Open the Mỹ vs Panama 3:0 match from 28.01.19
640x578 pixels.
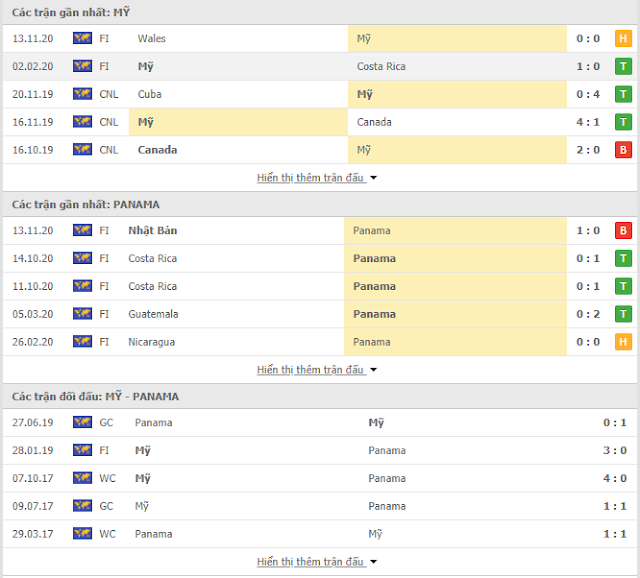point(320,450)
